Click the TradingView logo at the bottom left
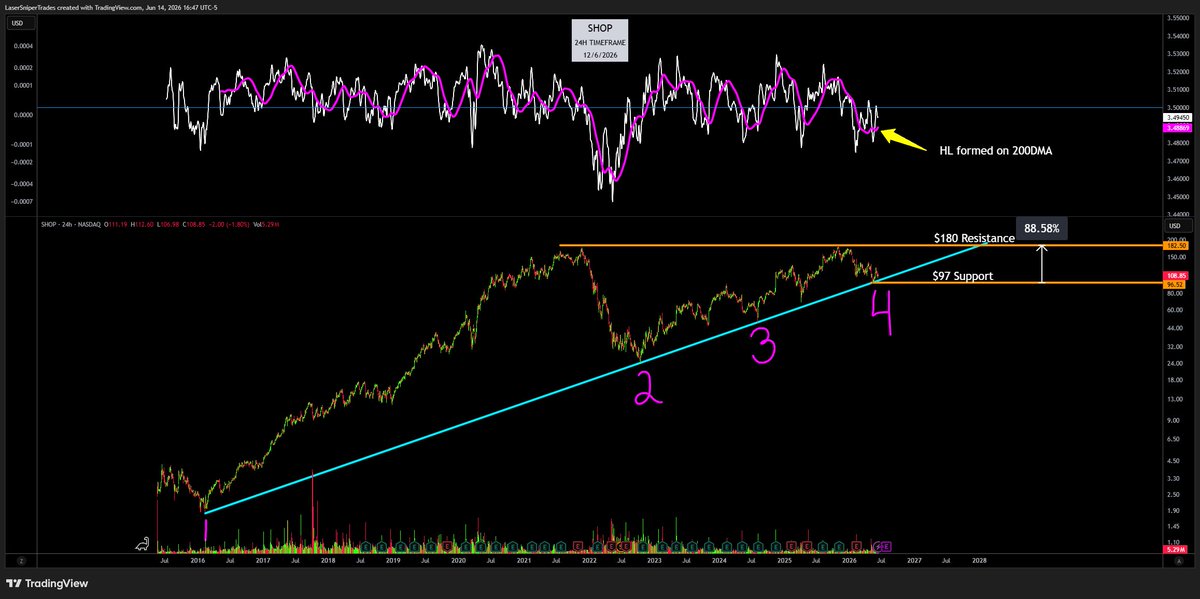This screenshot has width=1200, height=599. pyautogui.click(x=45, y=584)
